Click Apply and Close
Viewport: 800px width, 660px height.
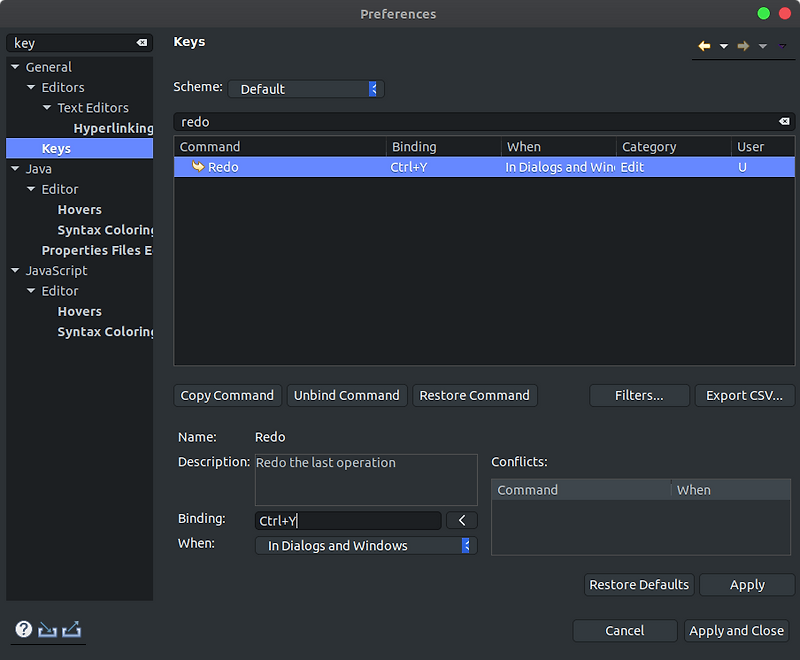pos(737,631)
